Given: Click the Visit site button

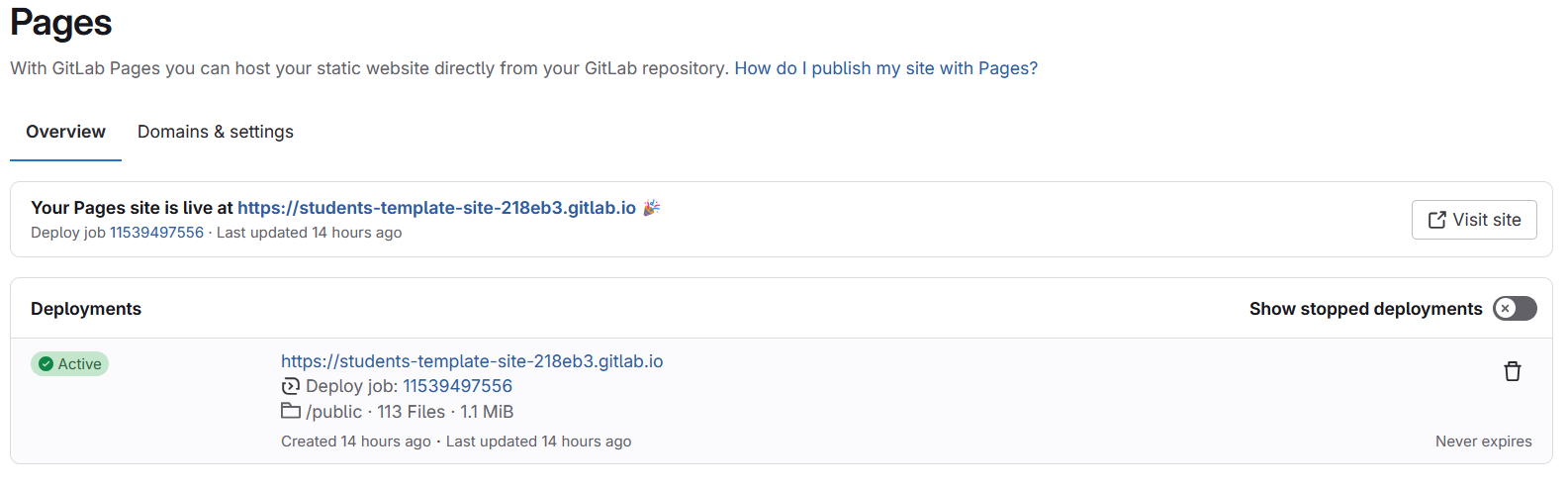Looking at the screenshot, I should tap(1474, 220).
